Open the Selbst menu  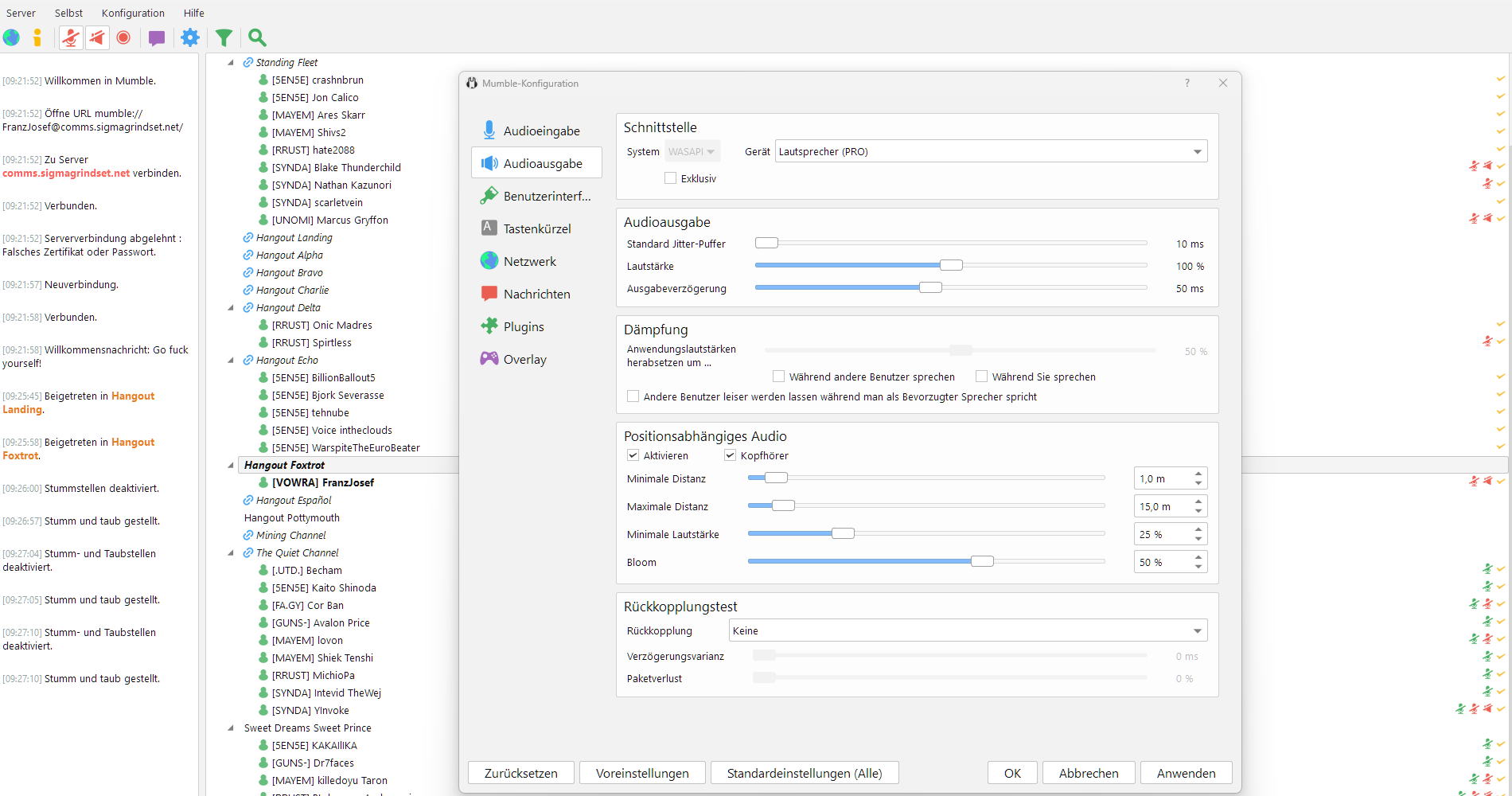tap(68, 13)
